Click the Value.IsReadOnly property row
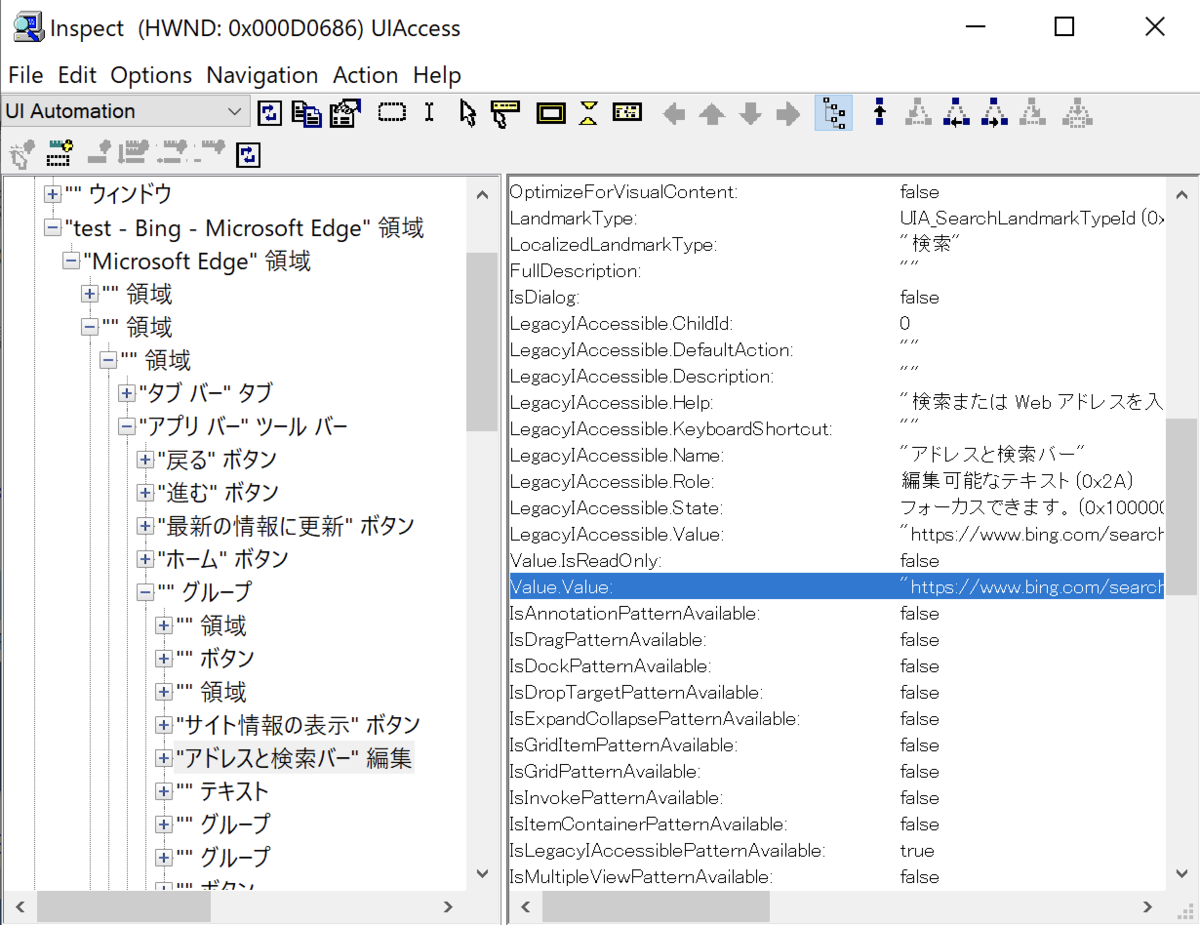Screen dimensions: 1200x925 (x=836, y=560)
